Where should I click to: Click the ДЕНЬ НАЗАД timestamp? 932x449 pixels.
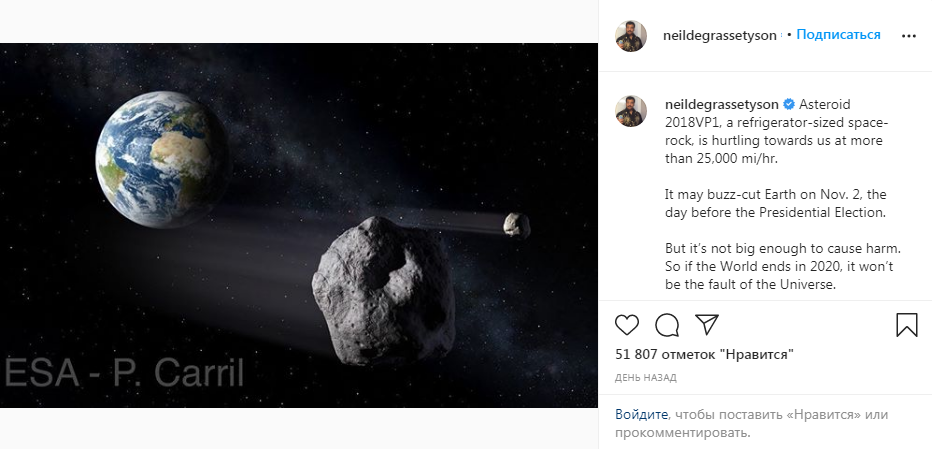(646, 378)
